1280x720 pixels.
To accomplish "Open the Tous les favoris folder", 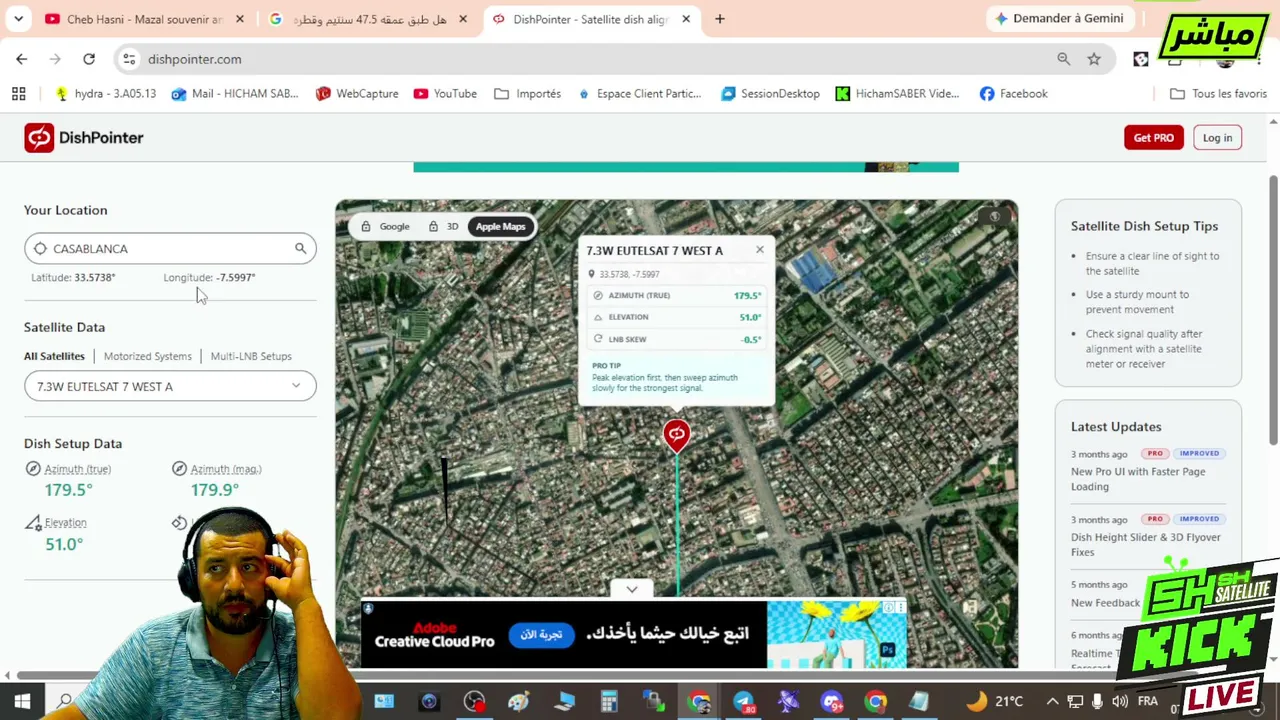I will [x=1218, y=93].
